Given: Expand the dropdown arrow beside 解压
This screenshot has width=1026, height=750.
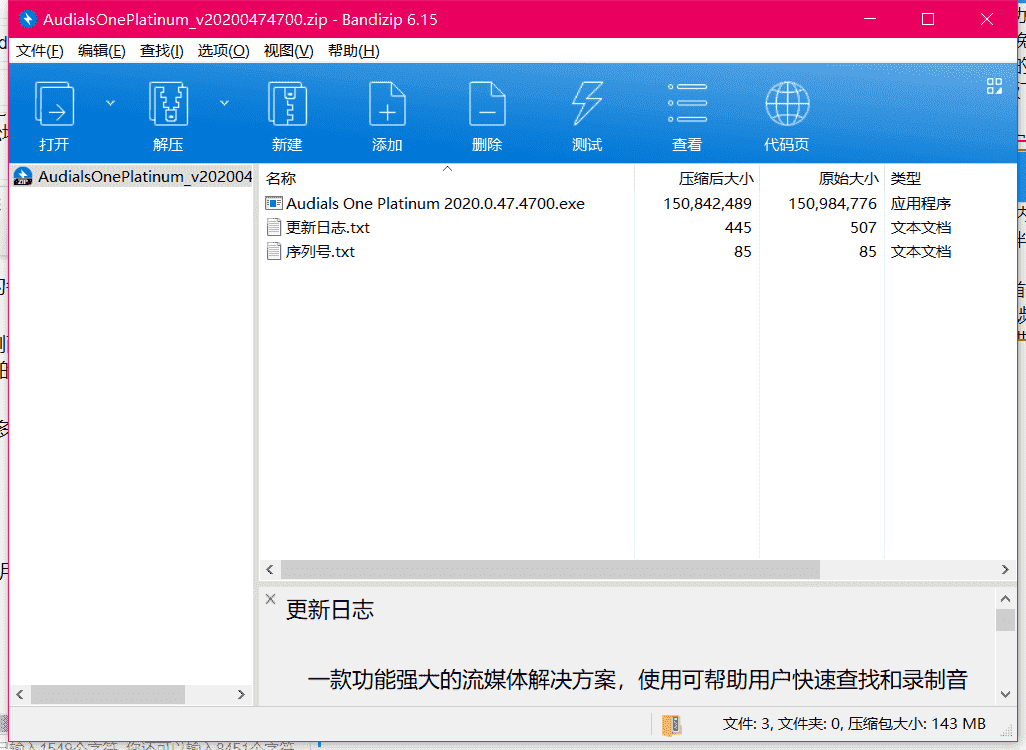Looking at the screenshot, I should pyautogui.click(x=224, y=103).
